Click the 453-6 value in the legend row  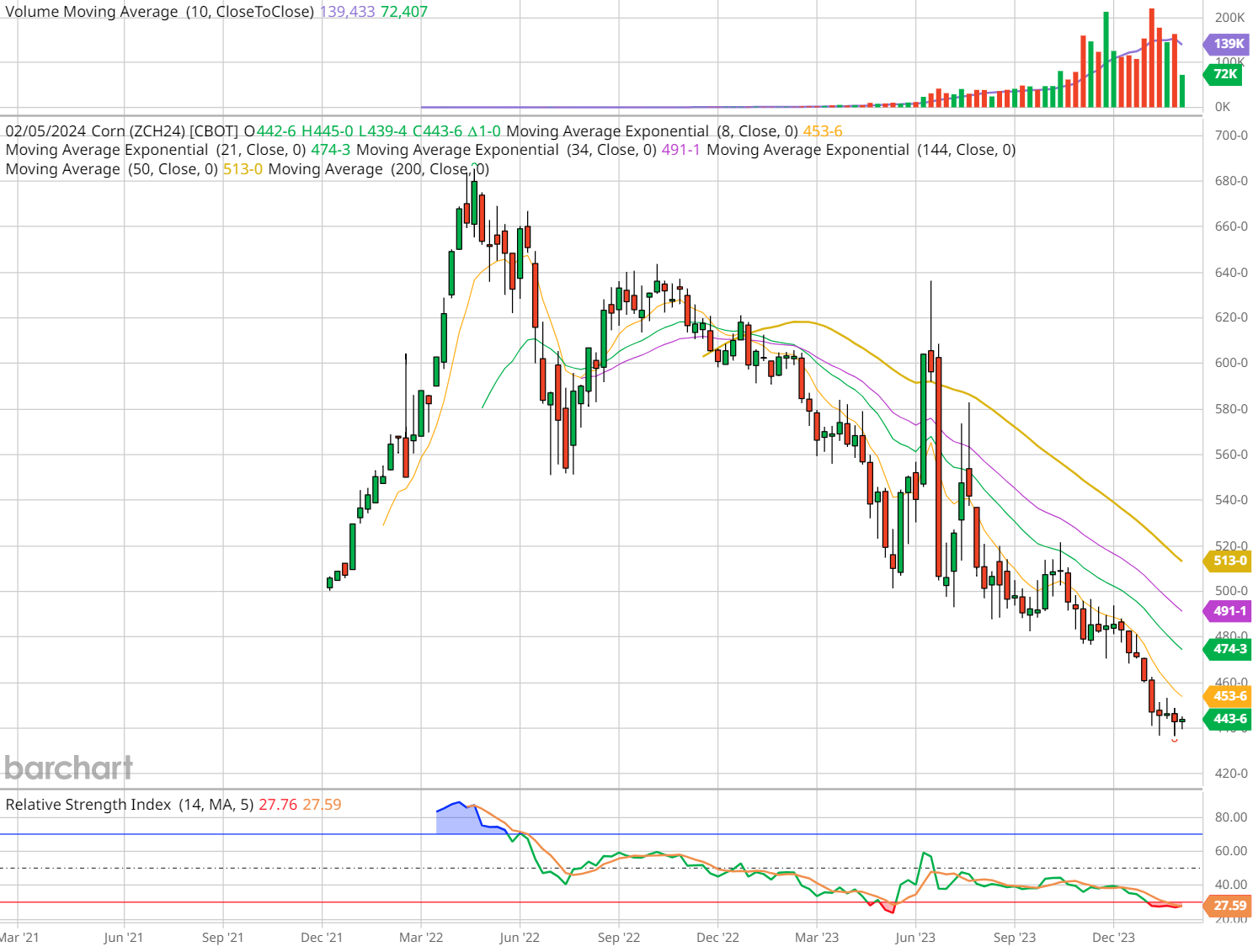coord(823,131)
